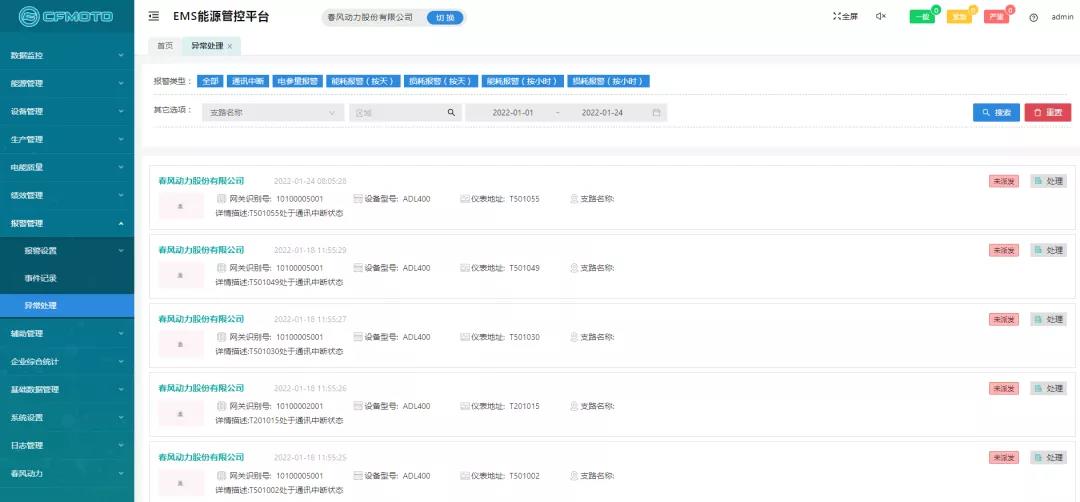Click 处理 for T201015 alarm
This screenshot has width=1080, height=502.
[x=1048, y=388]
